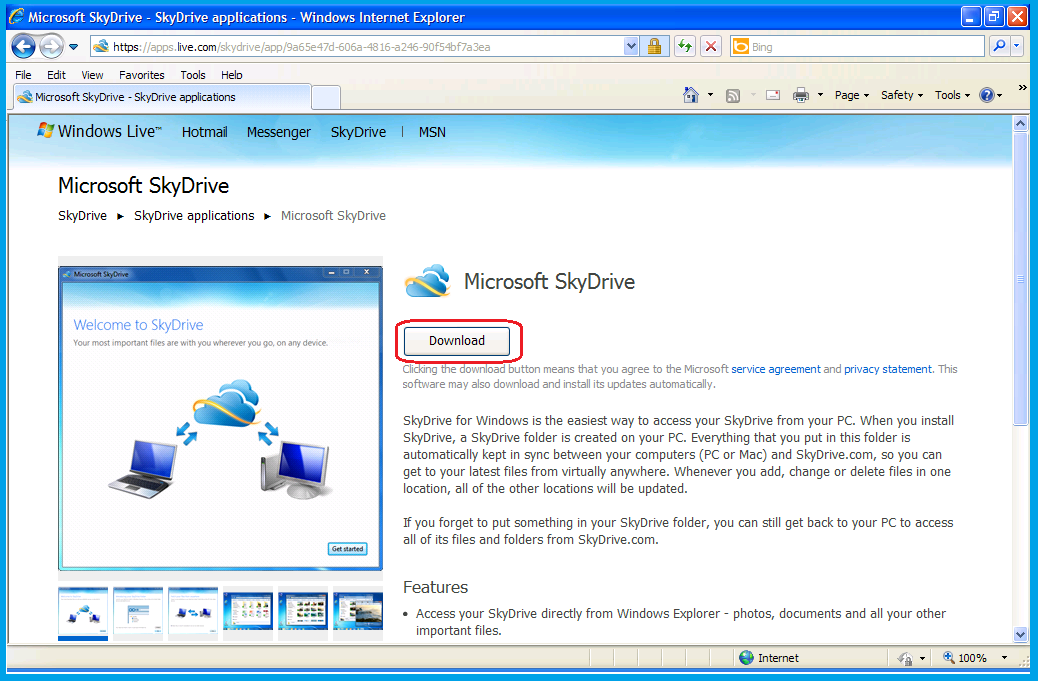
Task: Click the Refresh page icon
Action: [x=685, y=46]
